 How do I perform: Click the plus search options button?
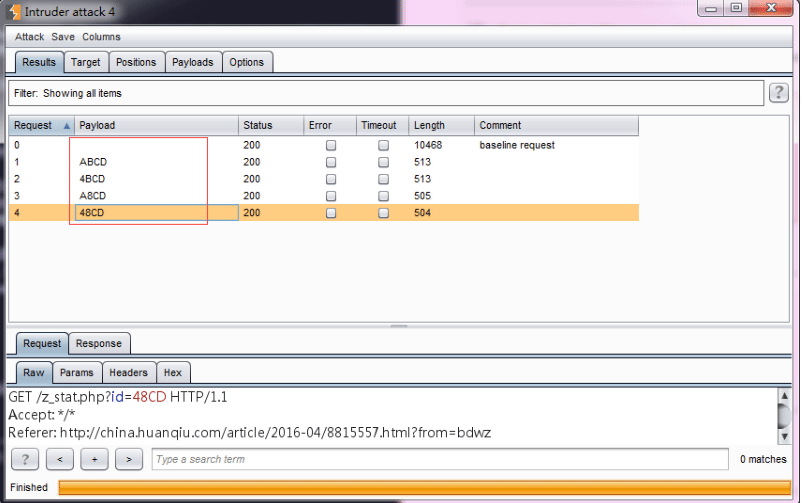[x=94, y=459]
